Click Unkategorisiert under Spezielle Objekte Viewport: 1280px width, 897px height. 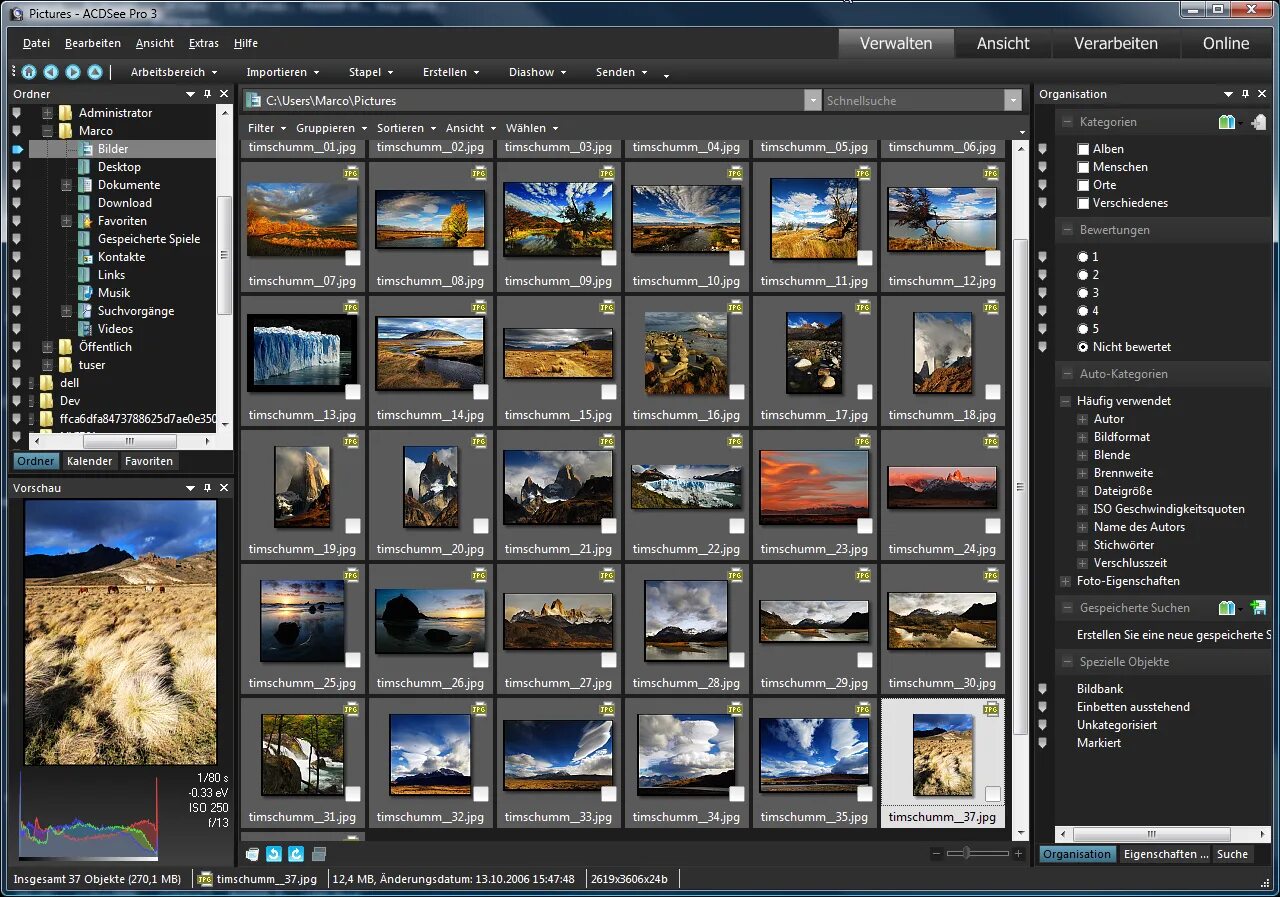pos(1116,725)
